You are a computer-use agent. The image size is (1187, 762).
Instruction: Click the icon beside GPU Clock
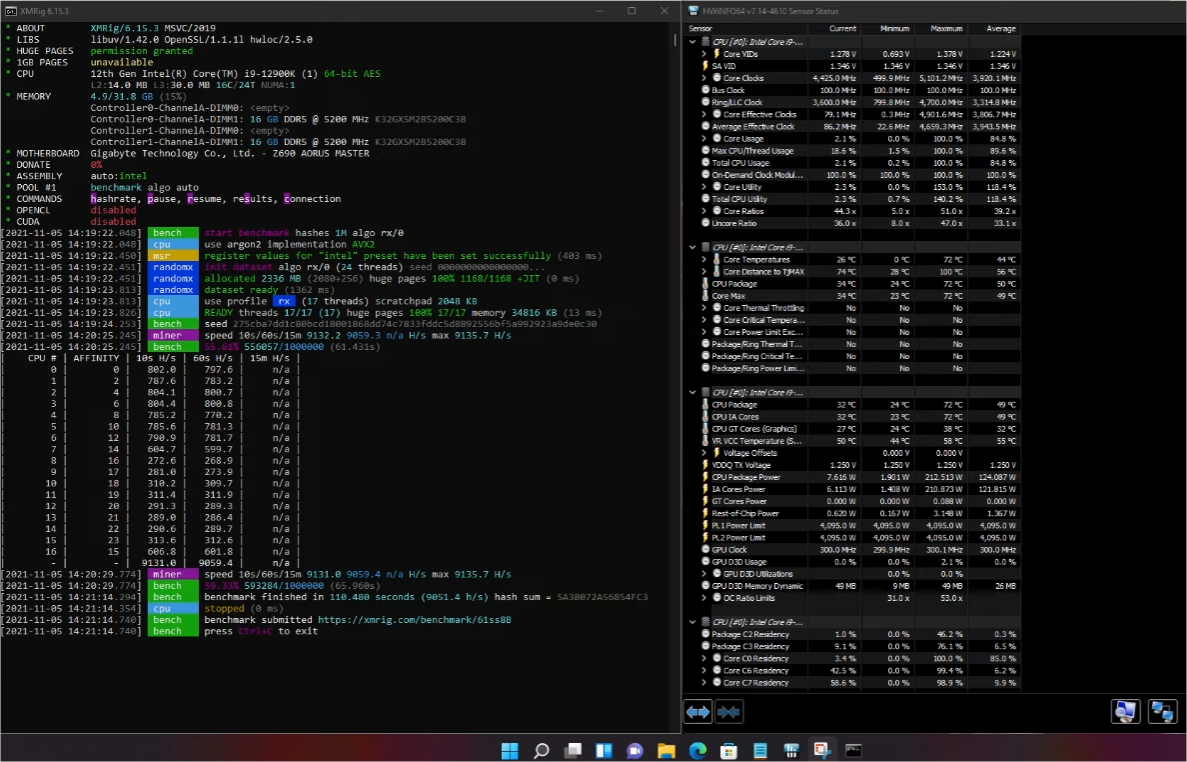coord(706,550)
